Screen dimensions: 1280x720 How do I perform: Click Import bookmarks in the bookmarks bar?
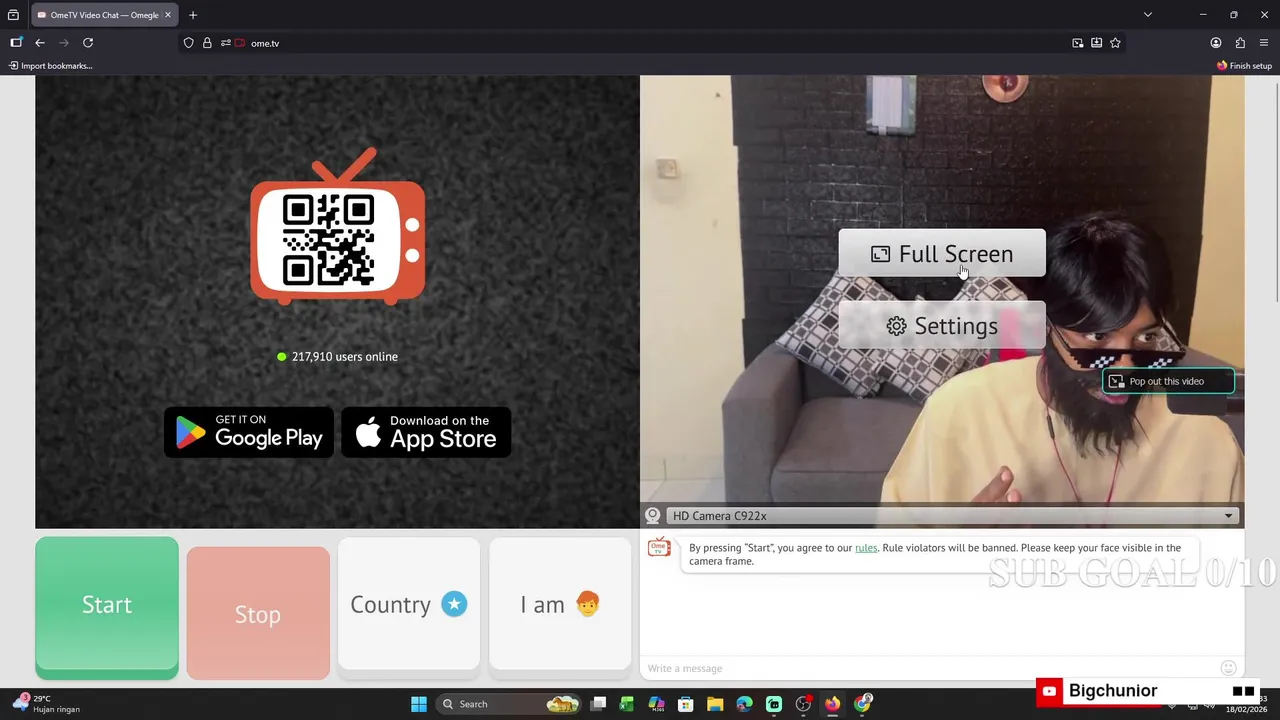tap(50, 66)
